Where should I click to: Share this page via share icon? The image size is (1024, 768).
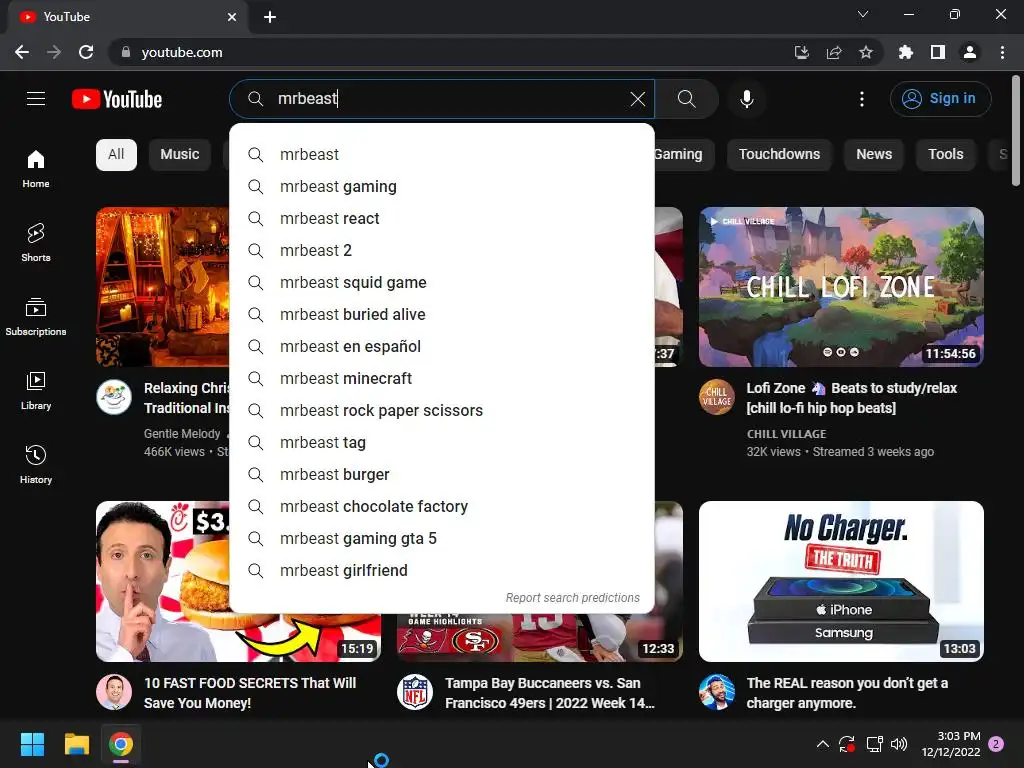click(x=833, y=52)
